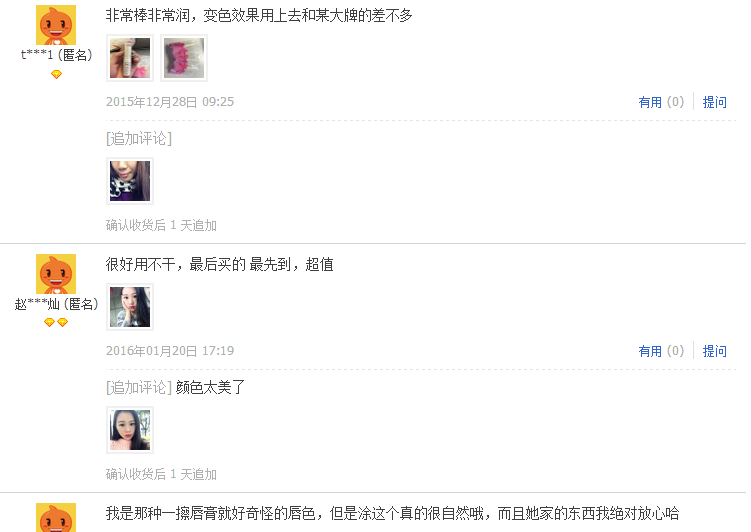This screenshot has height=532, width=751.
Task: Open the lip balm tube photo thumbnail
Action: point(130,58)
